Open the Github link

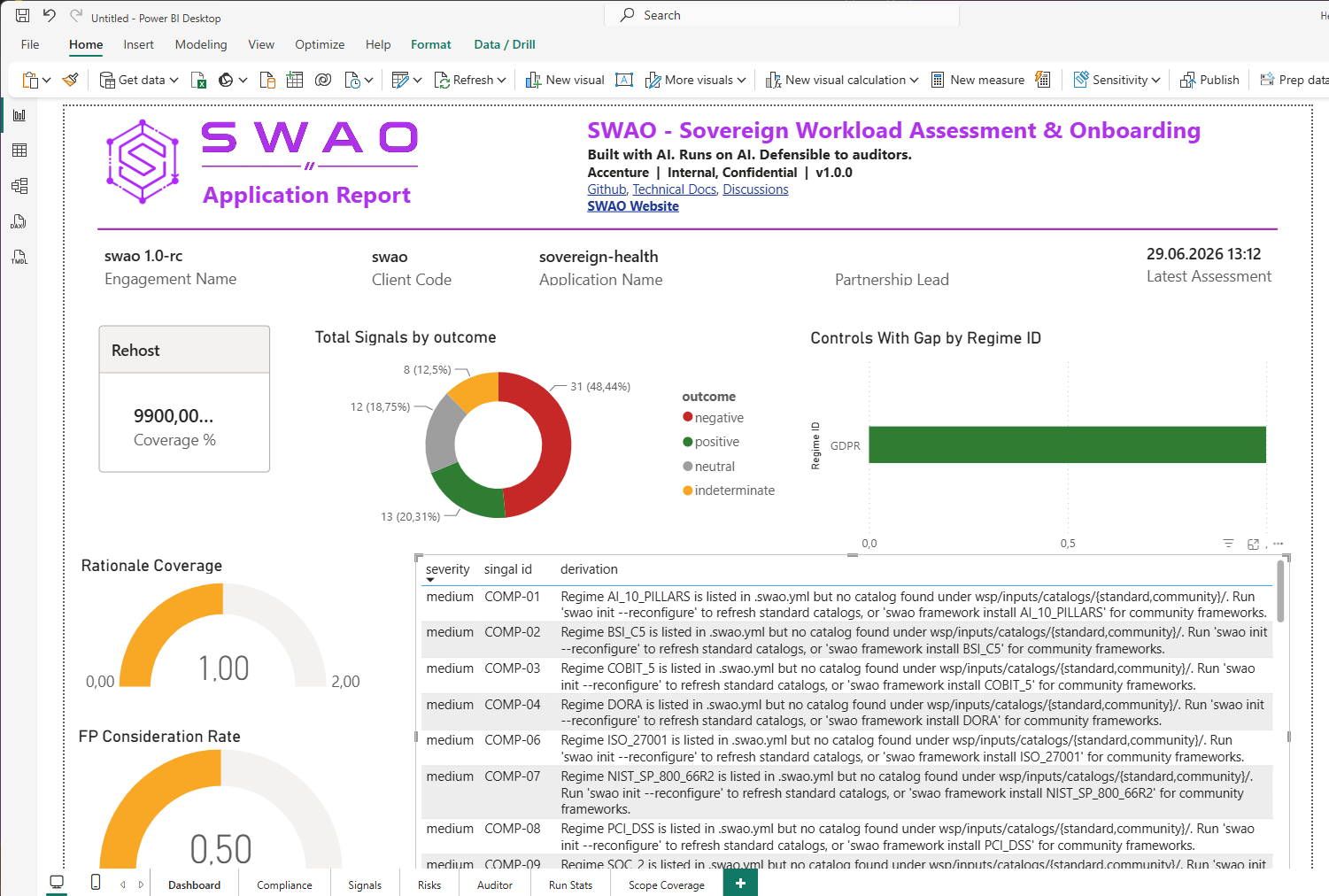[607, 189]
